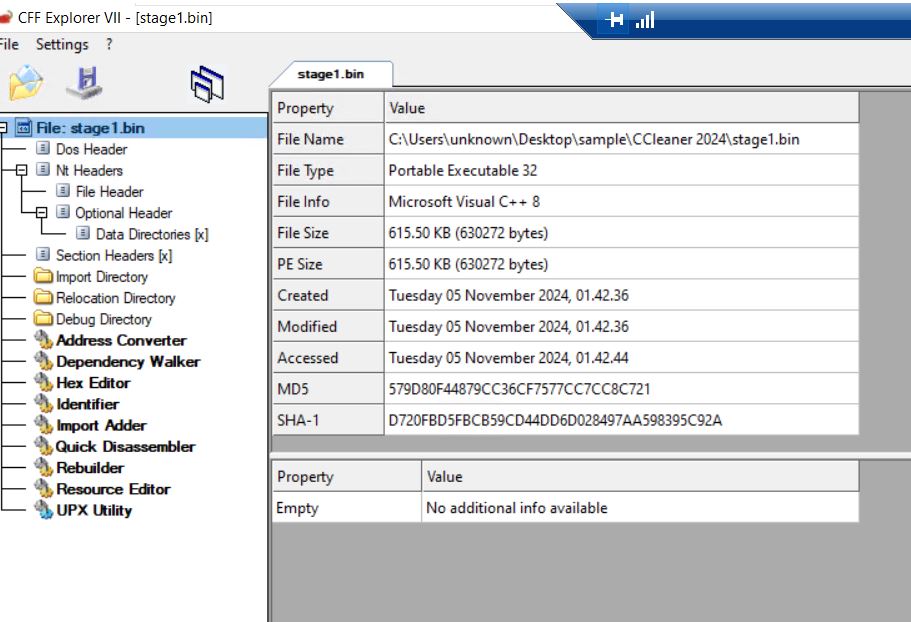
Task: Click the Open file toolbar icon
Action: coord(25,84)
